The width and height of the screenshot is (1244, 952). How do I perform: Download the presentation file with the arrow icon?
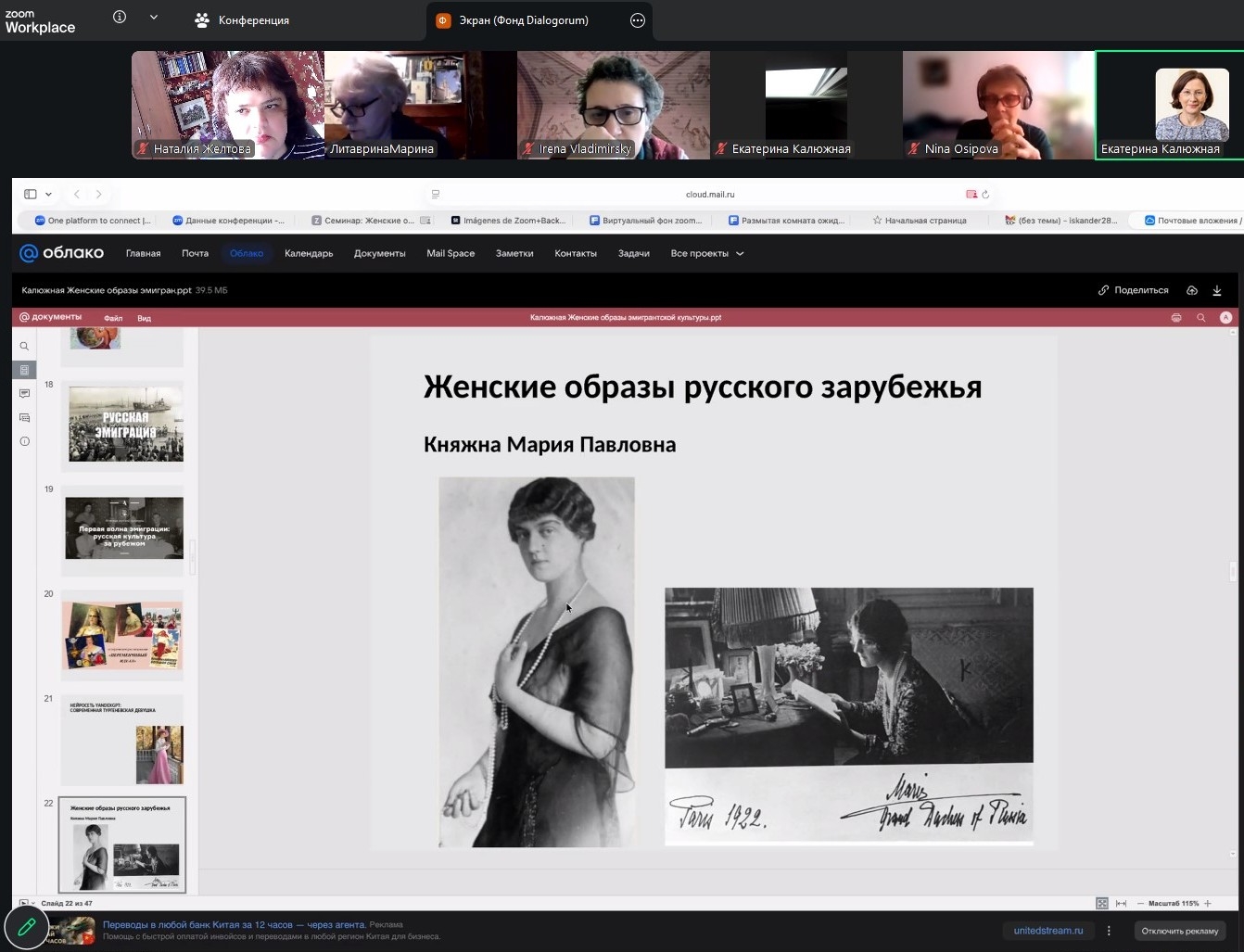1217,290
